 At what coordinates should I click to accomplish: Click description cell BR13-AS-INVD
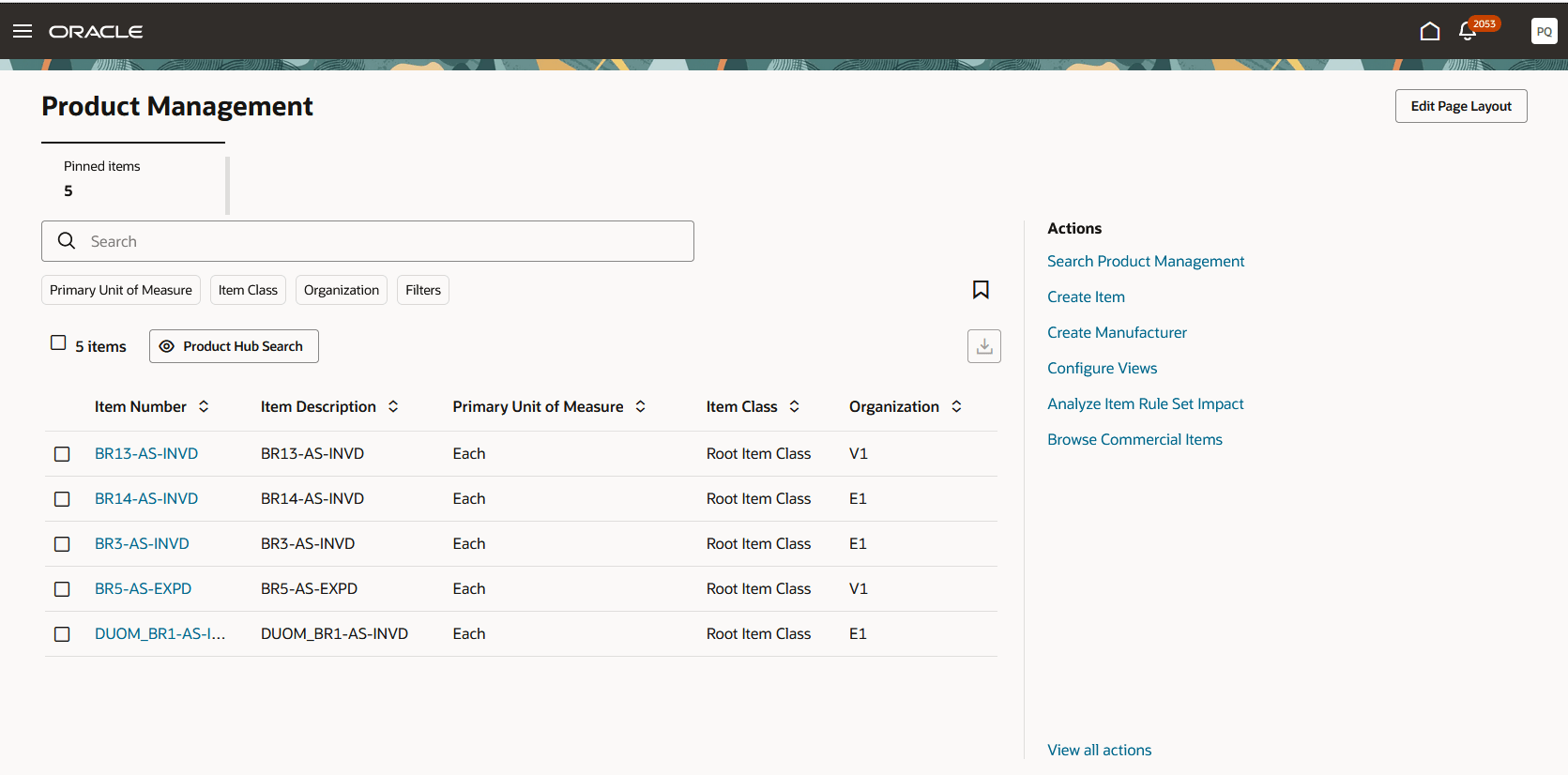pos(312,453)
